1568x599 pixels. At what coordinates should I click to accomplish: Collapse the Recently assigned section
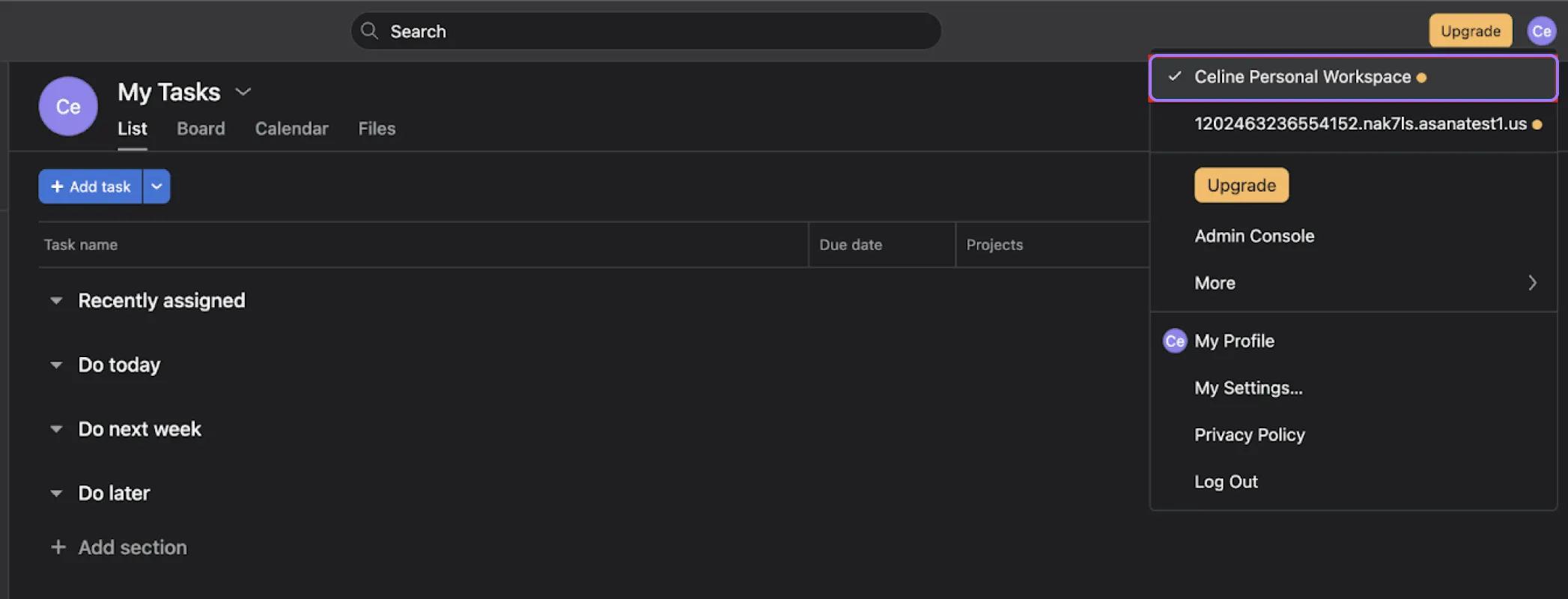pos(56,301)
